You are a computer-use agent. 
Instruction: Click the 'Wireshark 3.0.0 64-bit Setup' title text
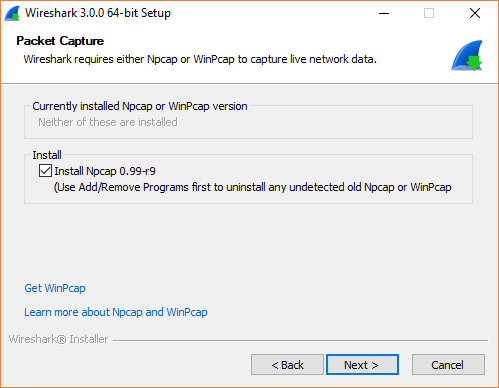point(98,13)
